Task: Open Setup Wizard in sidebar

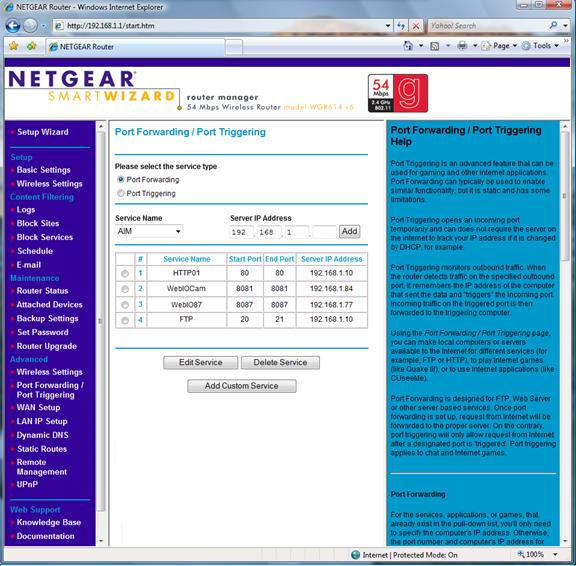Action: tap(43, 132)
